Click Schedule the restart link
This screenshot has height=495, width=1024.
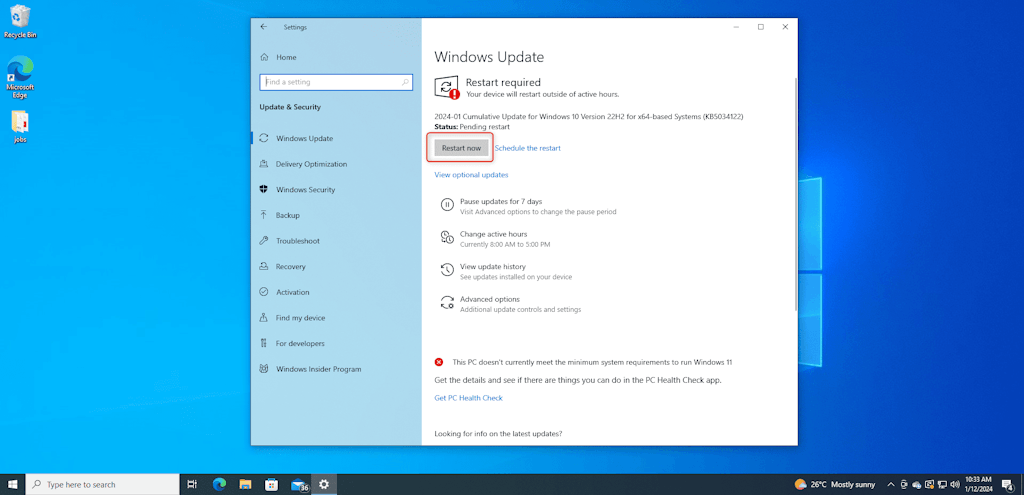coord(528,148)
